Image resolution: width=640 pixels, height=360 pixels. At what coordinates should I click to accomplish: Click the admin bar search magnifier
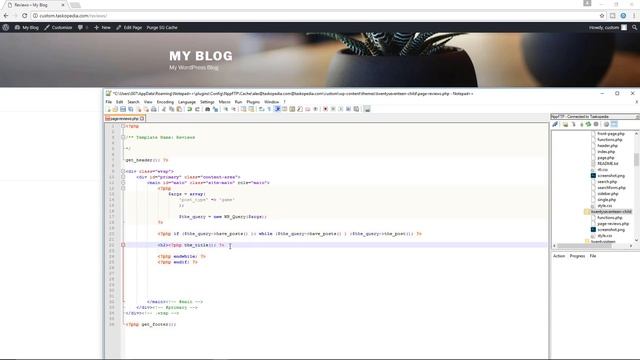click(x=634, y=27)
